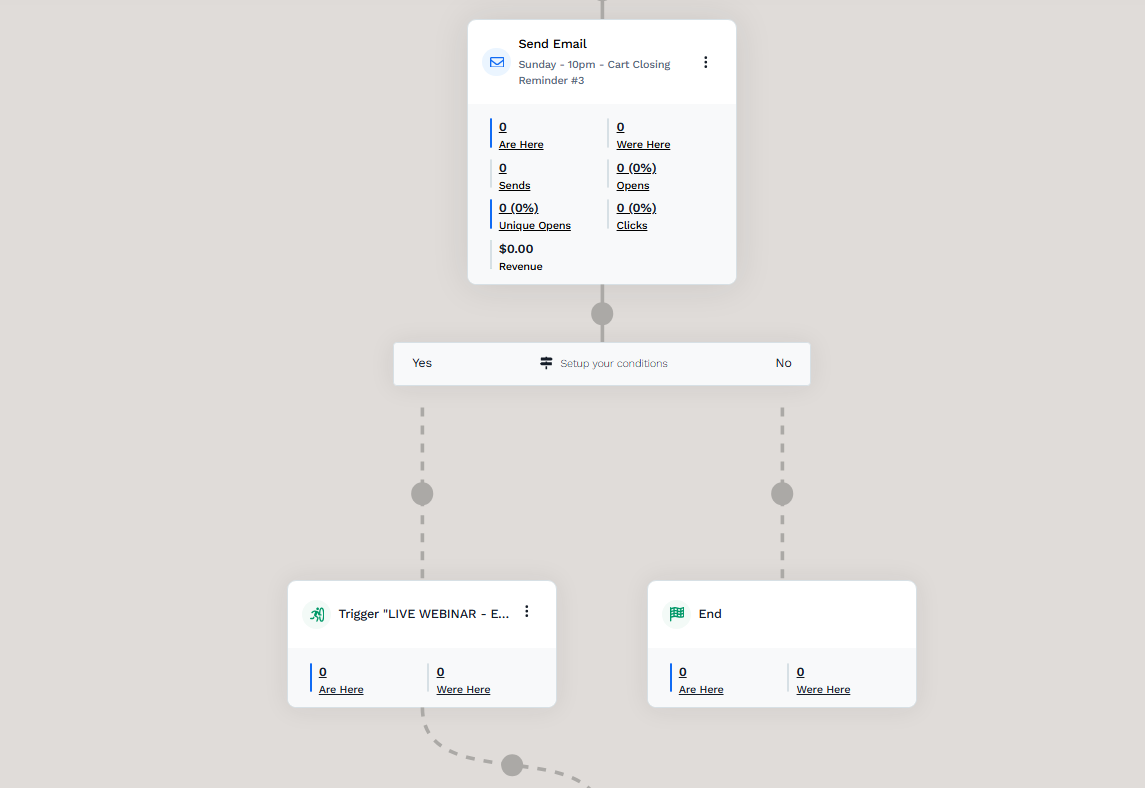Viewport: 1145px width, 788px height.
Task: Click the connector dot on the Yes branch
Action: pos(421,492)
